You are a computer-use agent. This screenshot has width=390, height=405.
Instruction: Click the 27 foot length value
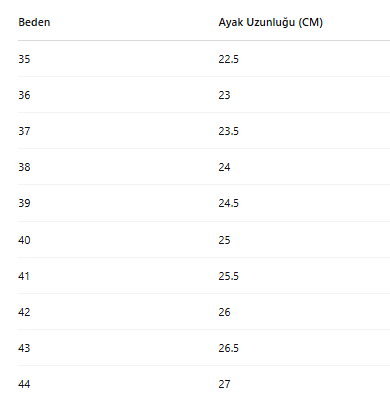(224, 384)
